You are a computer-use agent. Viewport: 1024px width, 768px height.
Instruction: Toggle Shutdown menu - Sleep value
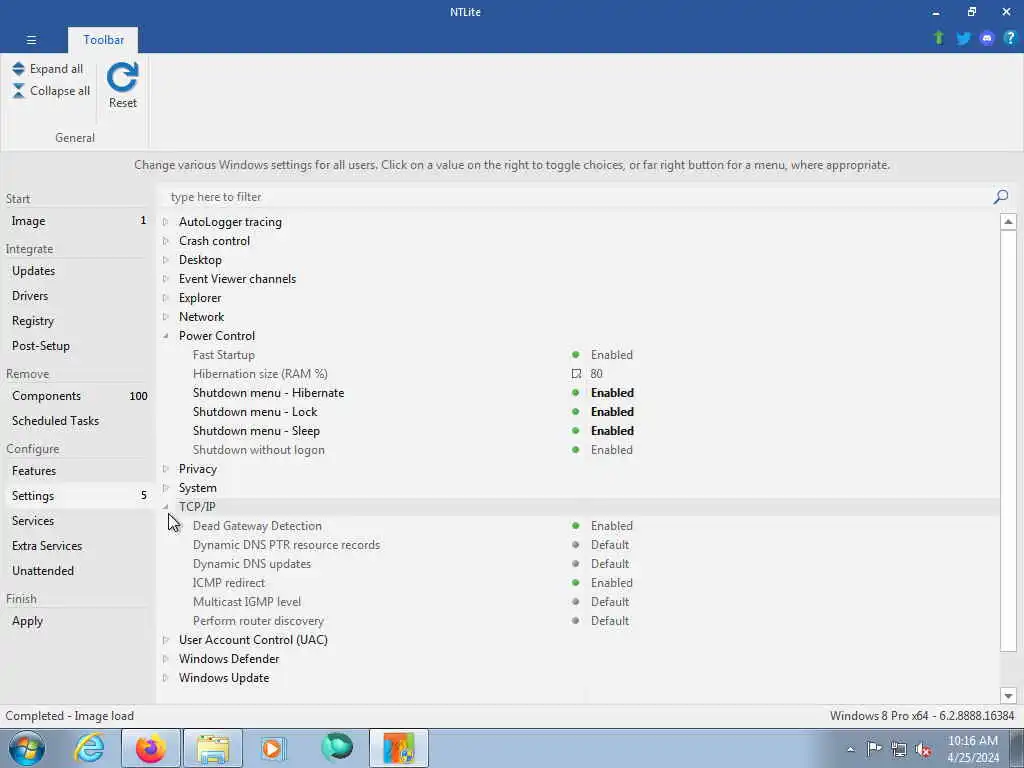tap(612, 430)
